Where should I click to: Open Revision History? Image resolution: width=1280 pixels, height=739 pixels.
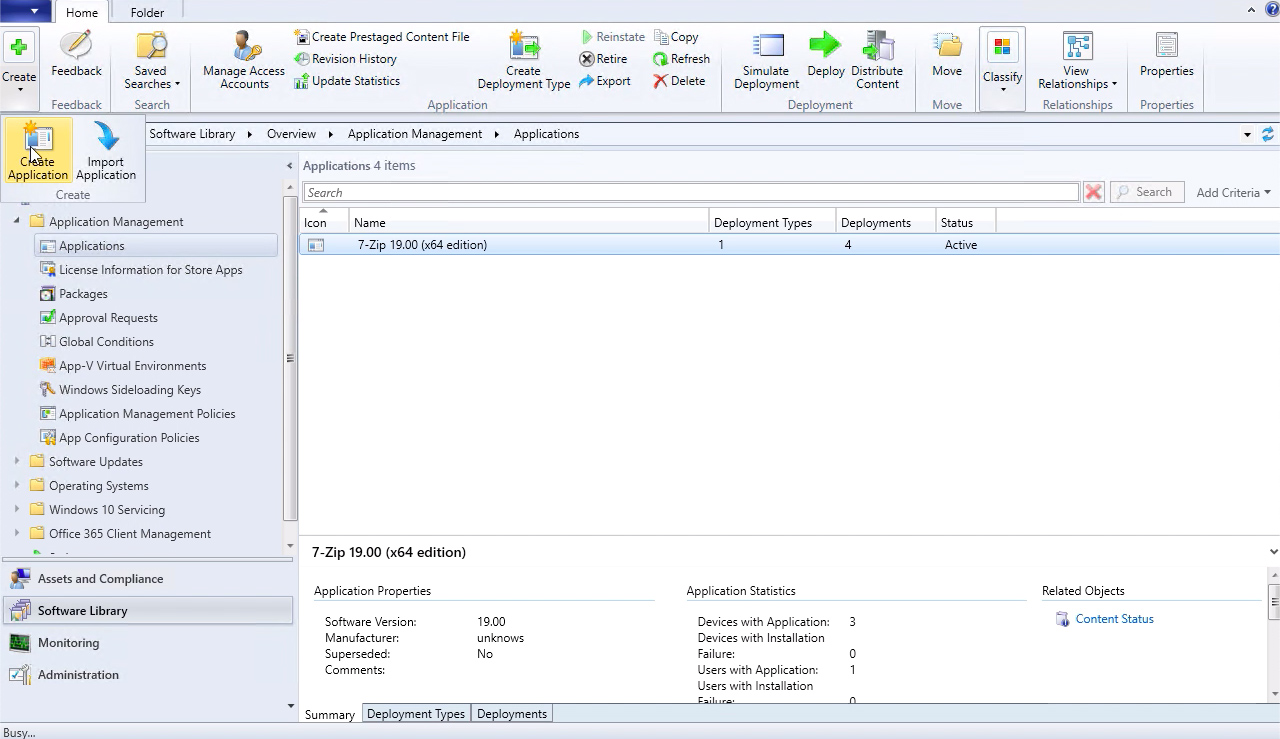pyautogui.click(x=345, y=59)
